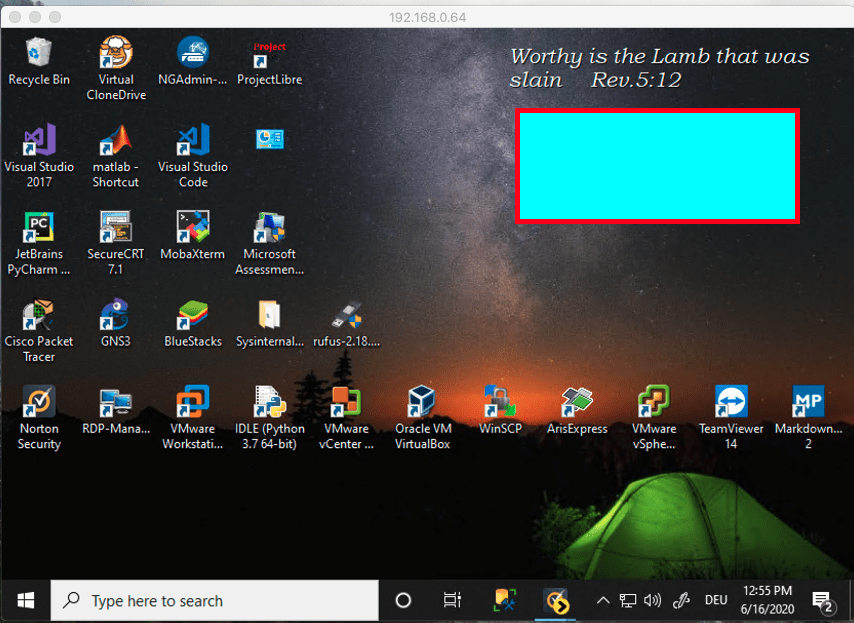Select the TeamViewer 14 shortcut
This screenshot has height=623, width=854.
(731, 403)
